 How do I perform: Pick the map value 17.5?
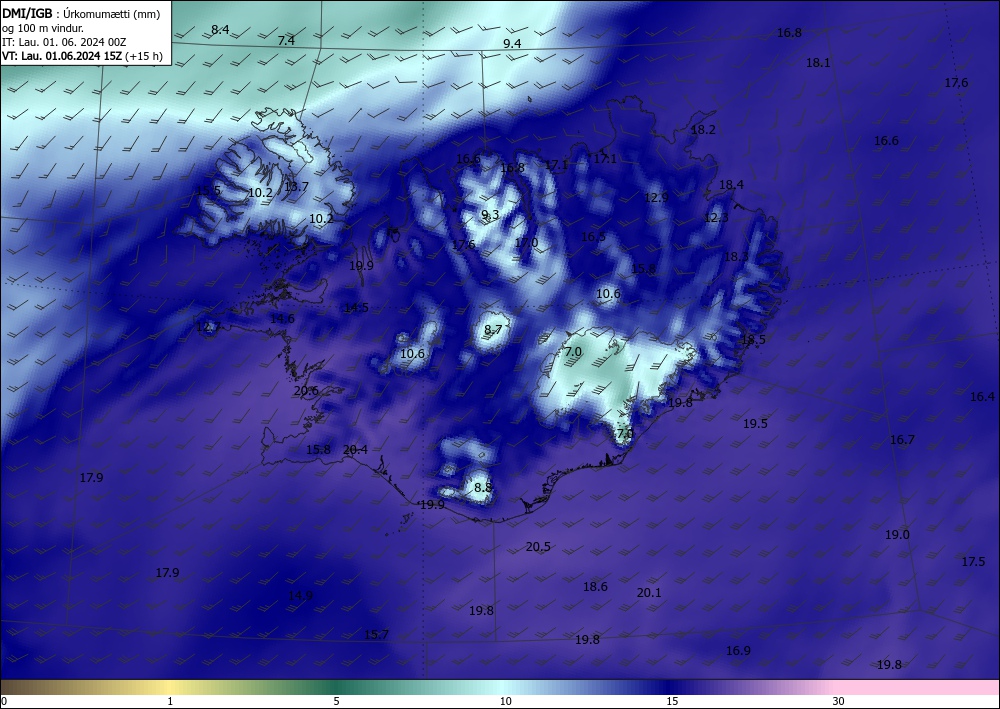(x=973, y=562)
